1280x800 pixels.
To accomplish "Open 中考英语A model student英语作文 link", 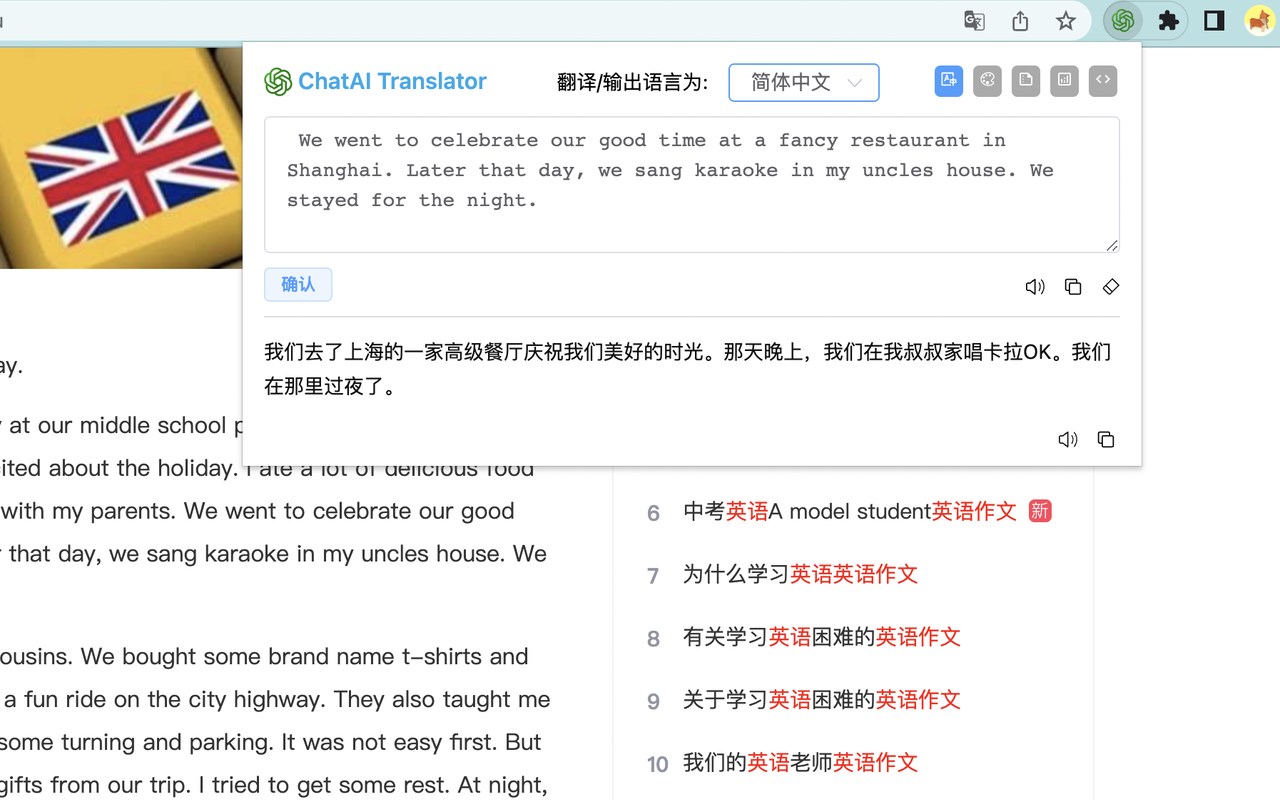I will point(850,512).
